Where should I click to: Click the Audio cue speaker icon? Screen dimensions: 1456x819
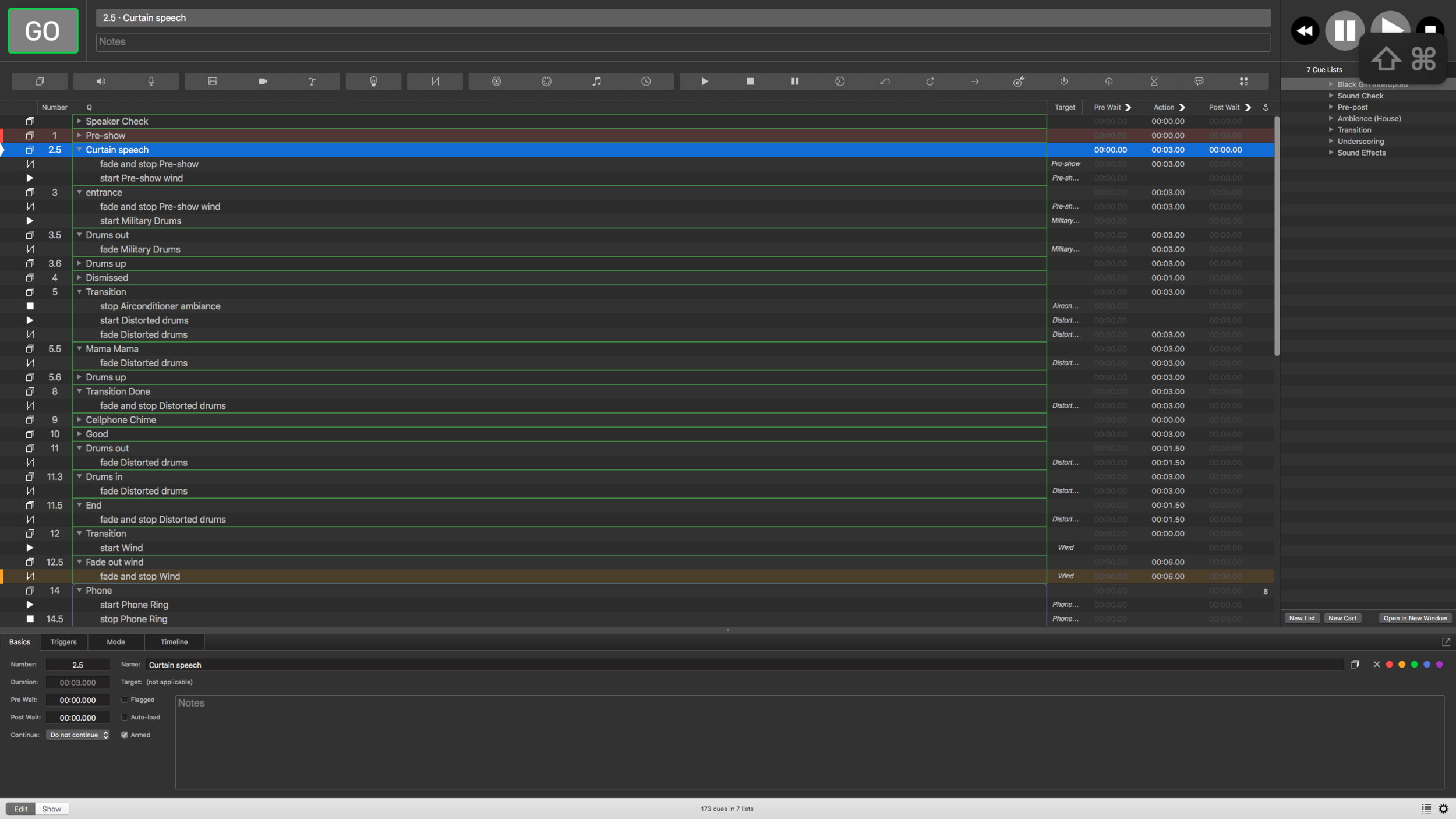coord(101,82)
